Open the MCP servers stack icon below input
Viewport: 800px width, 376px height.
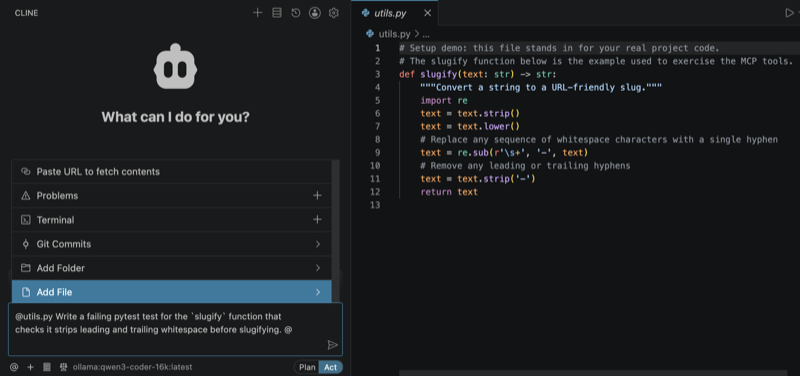[x=47, y=367]
